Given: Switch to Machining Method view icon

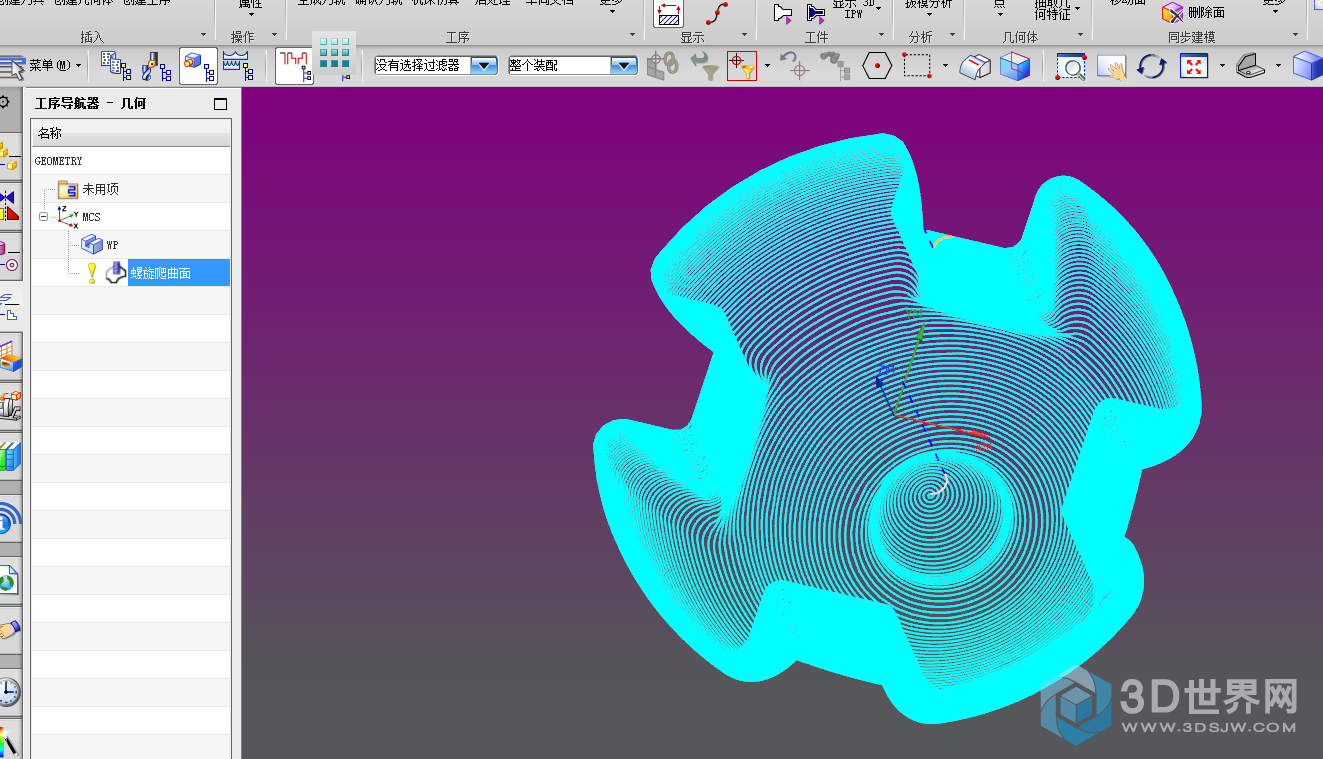Looking at the screenshot, I should [238, 67].
